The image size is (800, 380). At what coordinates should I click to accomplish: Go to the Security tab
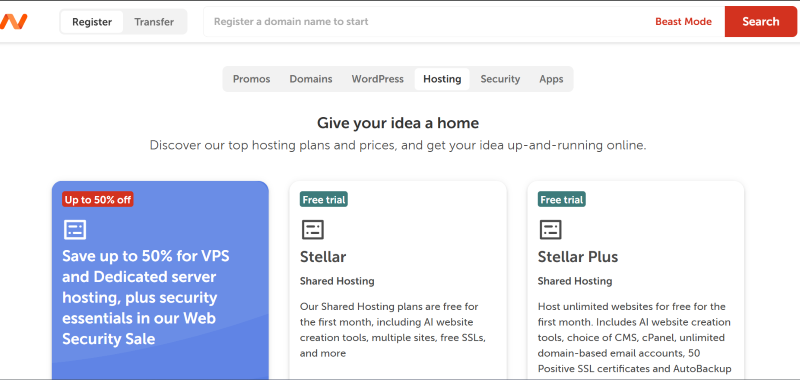(500, 79)
